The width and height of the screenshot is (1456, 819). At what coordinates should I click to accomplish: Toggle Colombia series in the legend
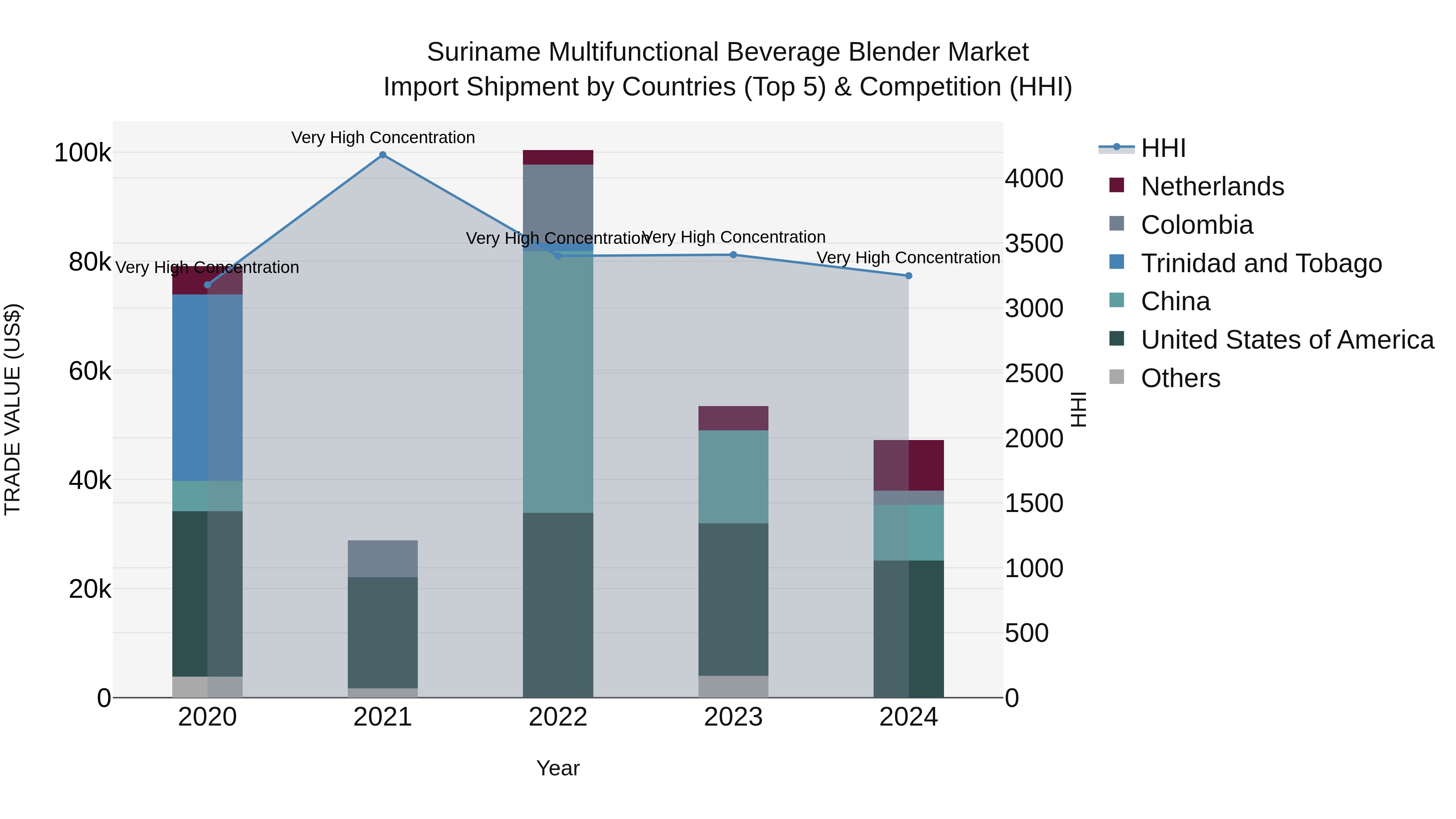[x=1181, y=225]
